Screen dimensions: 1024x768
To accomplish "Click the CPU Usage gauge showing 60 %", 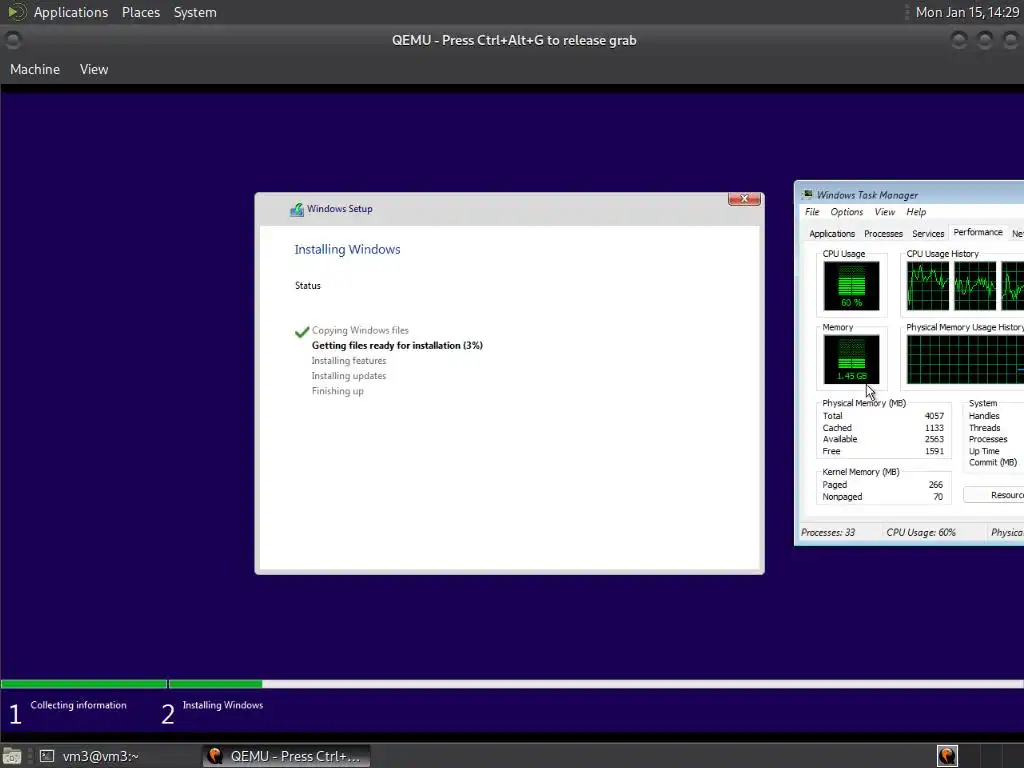I will click(x=851, y=285).
